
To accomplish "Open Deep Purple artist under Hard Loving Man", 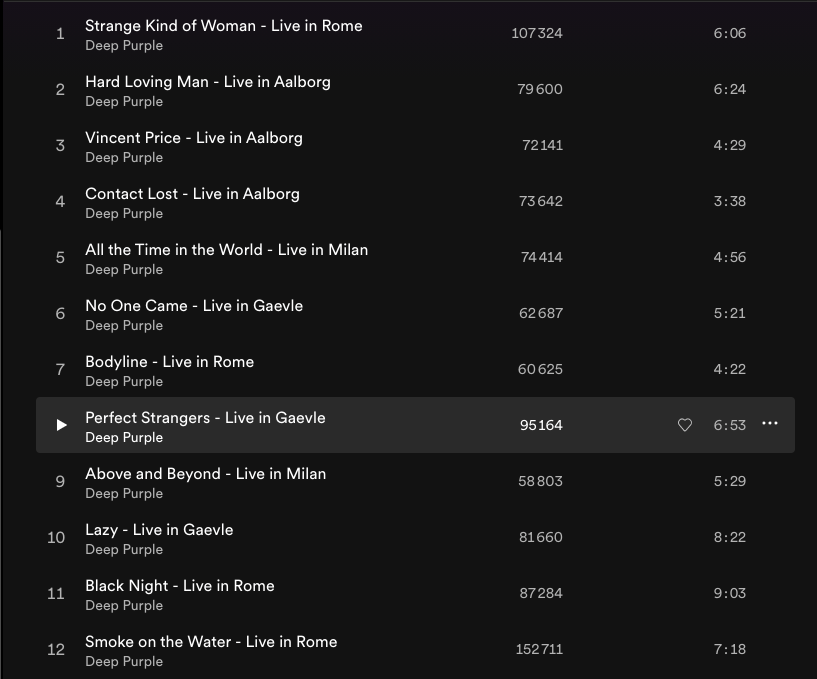I will [x=124, y=101].
